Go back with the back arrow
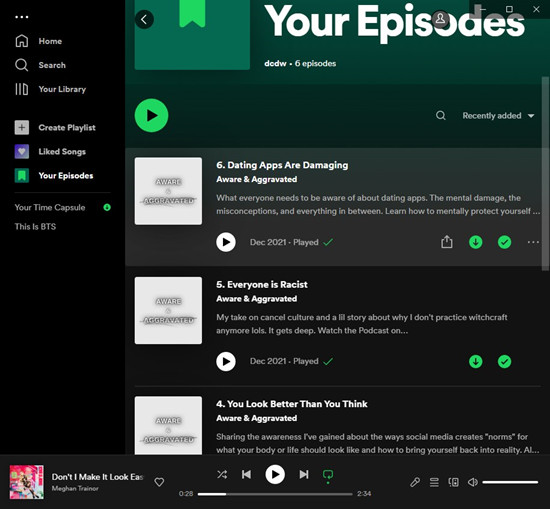This screenshot has height=509, width=550. 144,19
